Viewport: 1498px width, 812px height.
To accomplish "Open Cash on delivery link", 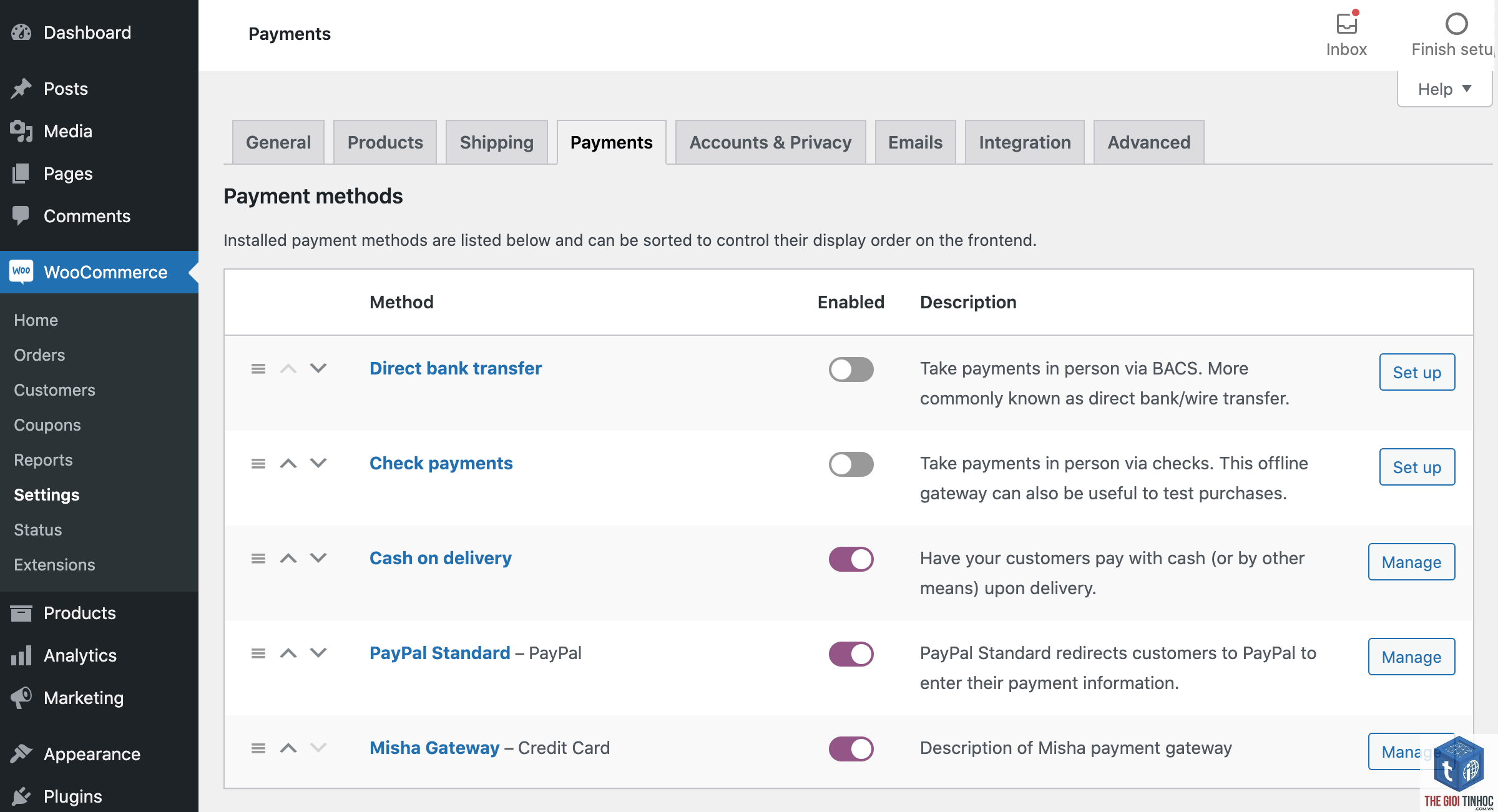I will (x=441, y=558).
